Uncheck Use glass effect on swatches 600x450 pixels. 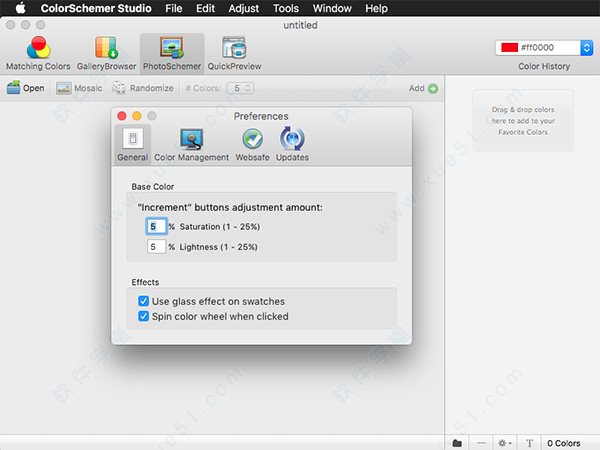(x=143, y=301)
